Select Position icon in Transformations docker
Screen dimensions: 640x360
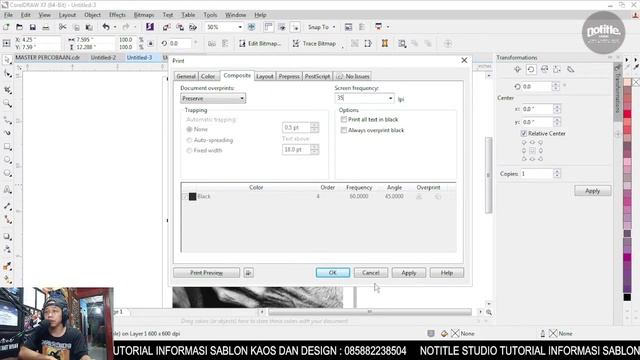point(518,69)
